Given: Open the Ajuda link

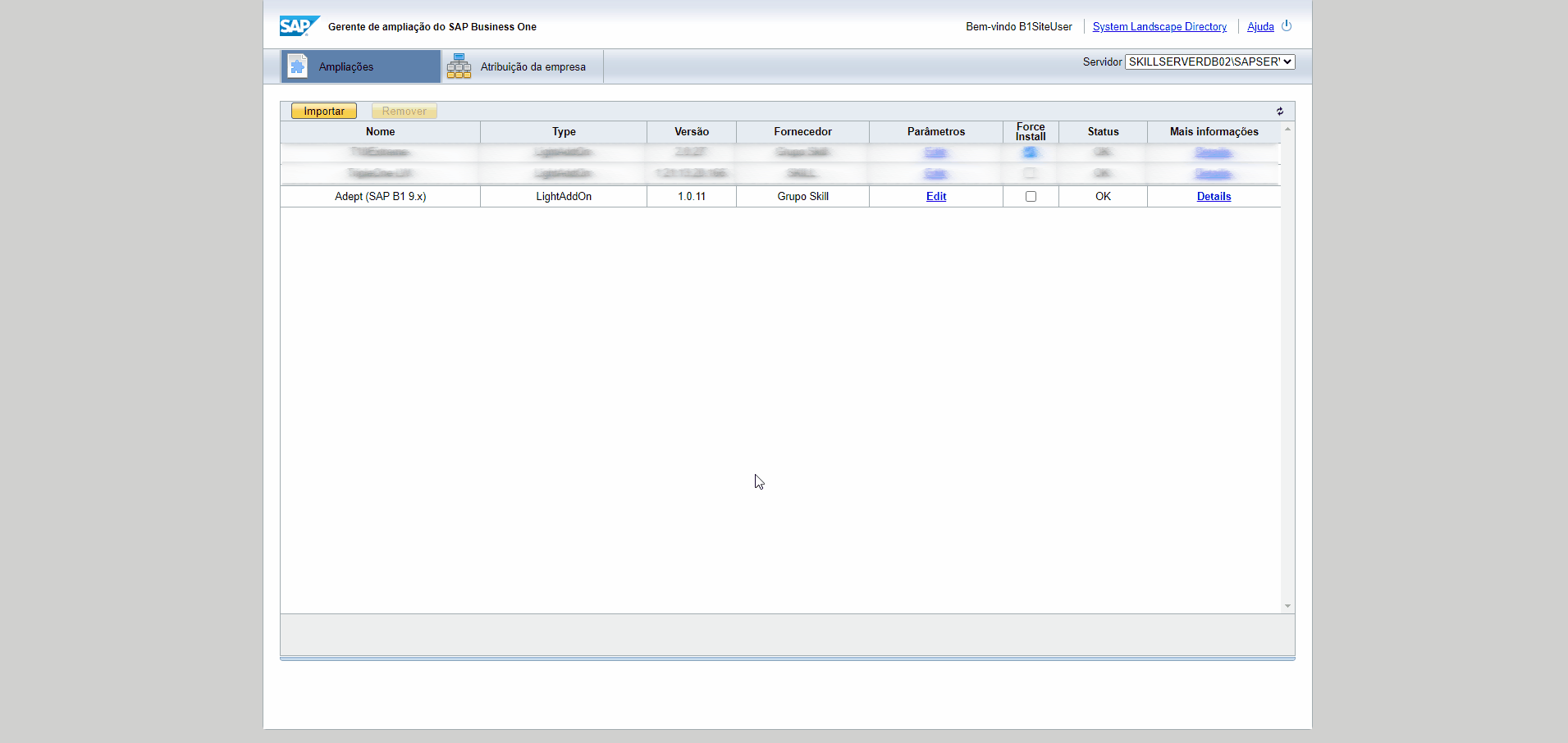Looking at the screenshot, I should 1260,26.
